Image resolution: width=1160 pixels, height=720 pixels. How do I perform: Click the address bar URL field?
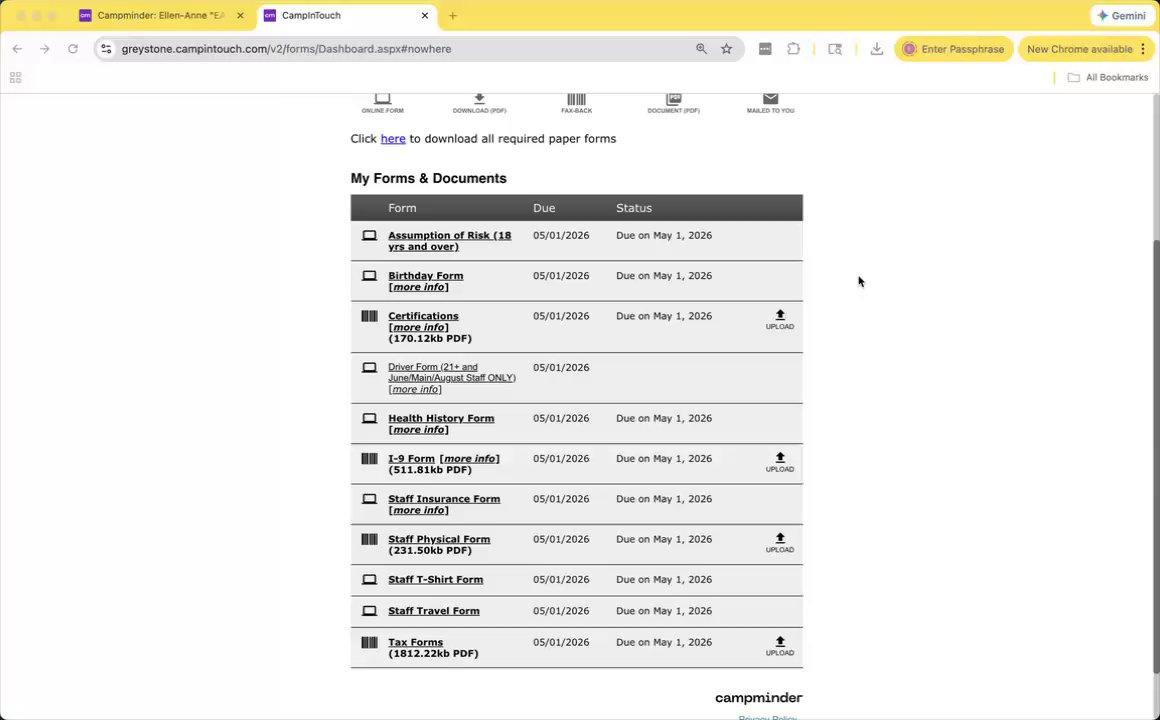pyautogui.click(x=400, y=49)
